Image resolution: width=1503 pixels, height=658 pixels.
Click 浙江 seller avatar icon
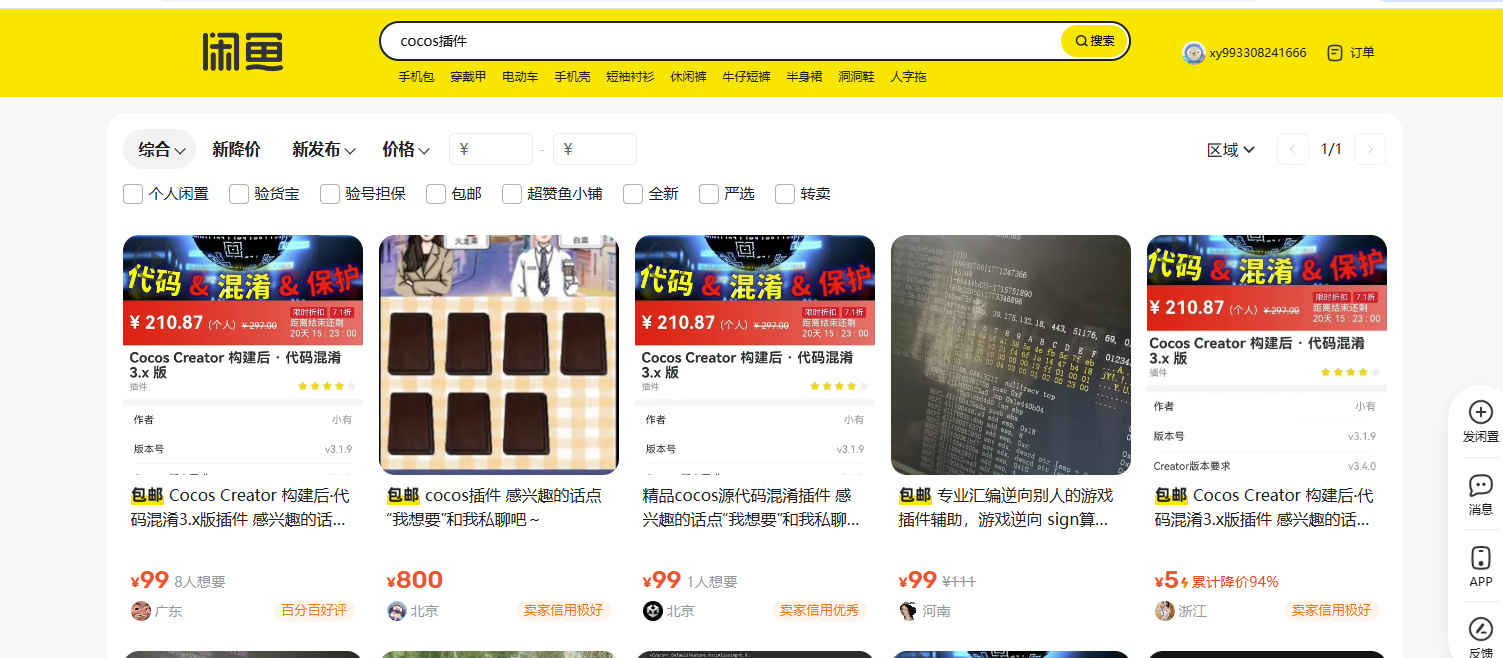click(x=1165, y=611)
